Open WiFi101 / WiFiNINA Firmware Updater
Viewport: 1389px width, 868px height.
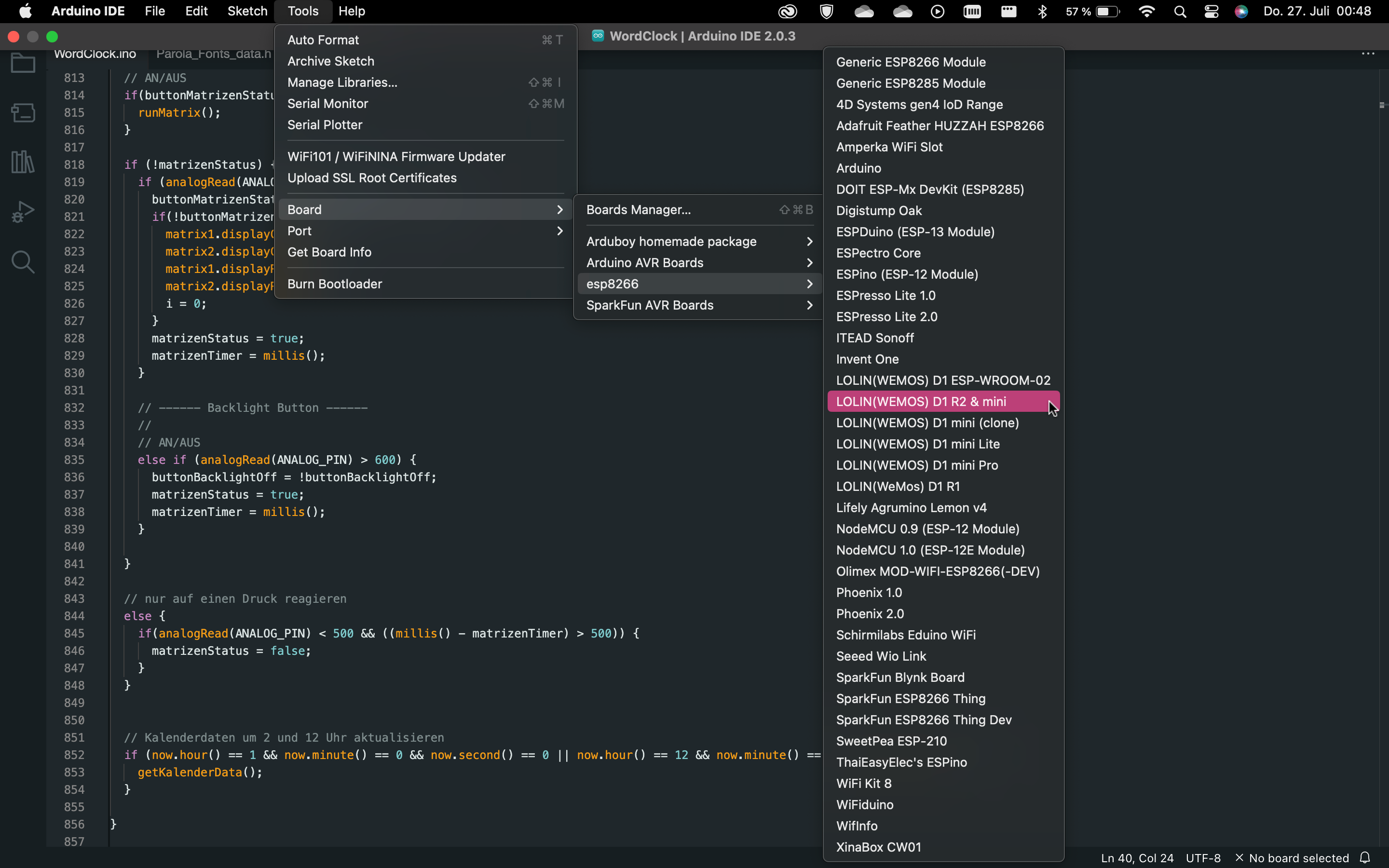tap(425, 156)
